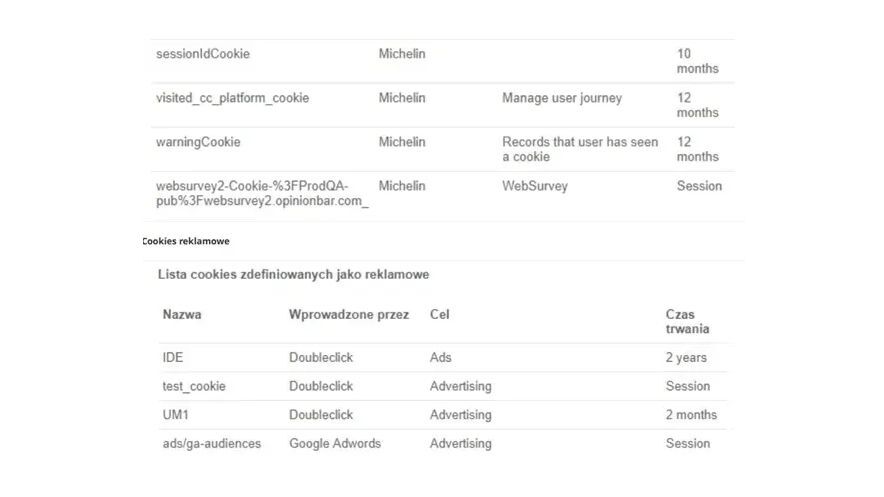Click the 'Czas trwania' column header
This screenshot has width=884, height=497.
(x=687, y=321)
